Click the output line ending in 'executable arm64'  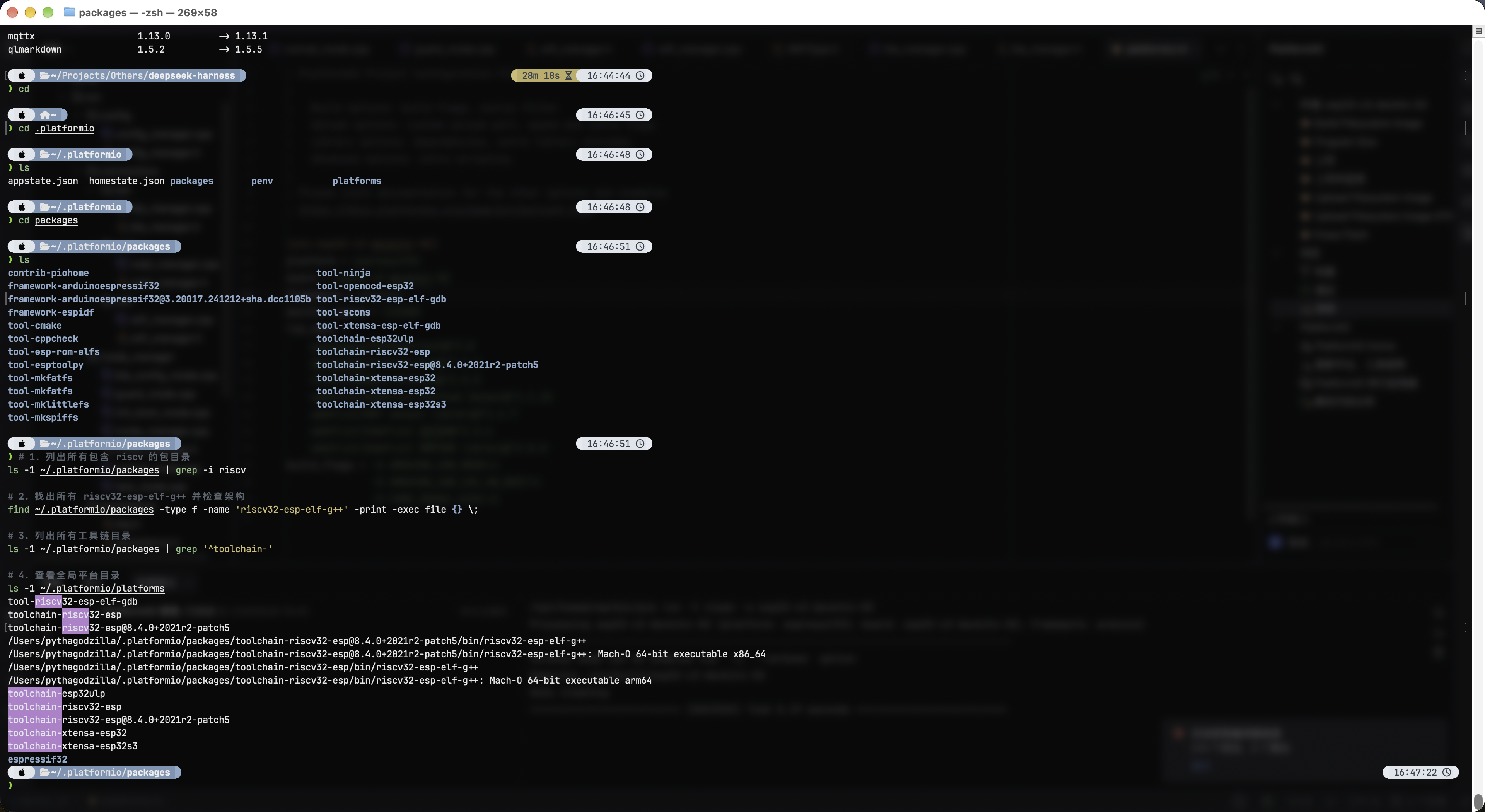(330, 680)
